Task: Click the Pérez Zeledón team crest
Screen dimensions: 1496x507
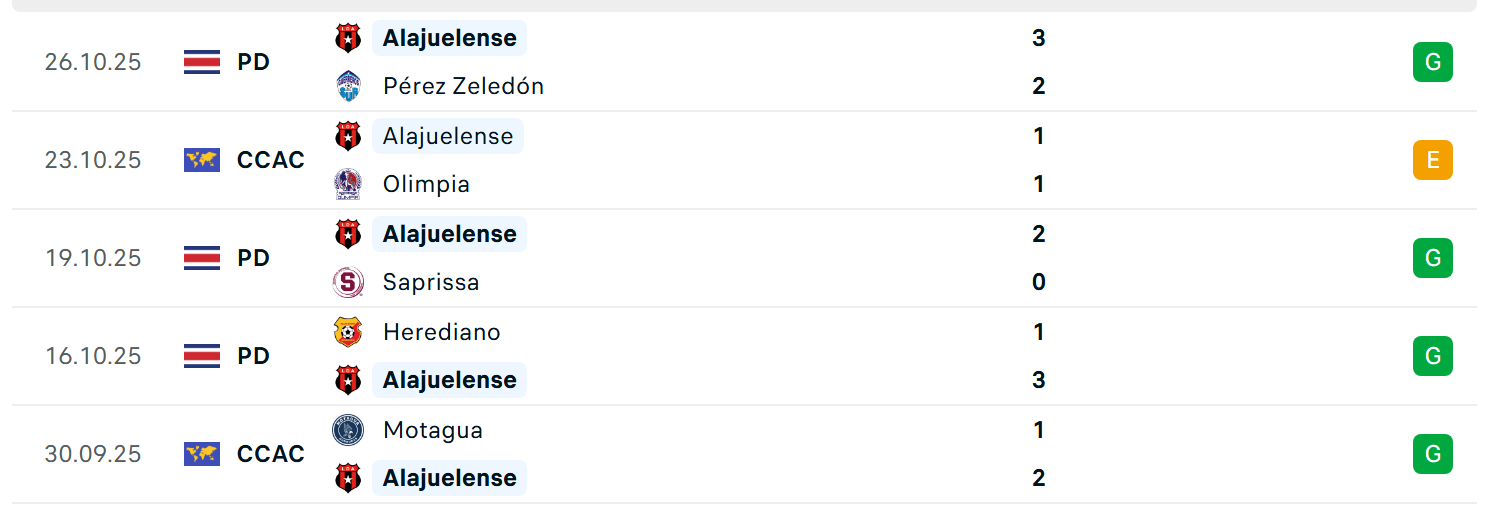Action: 348,86
